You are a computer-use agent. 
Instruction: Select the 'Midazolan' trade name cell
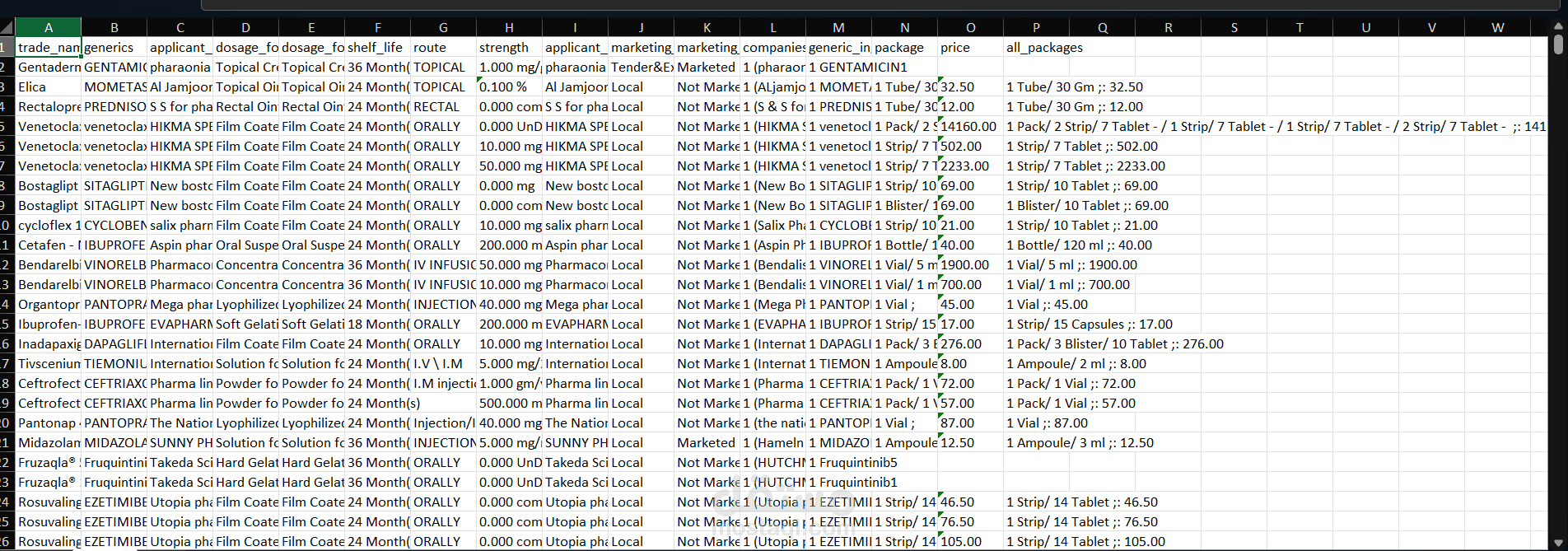pos(49,442)
